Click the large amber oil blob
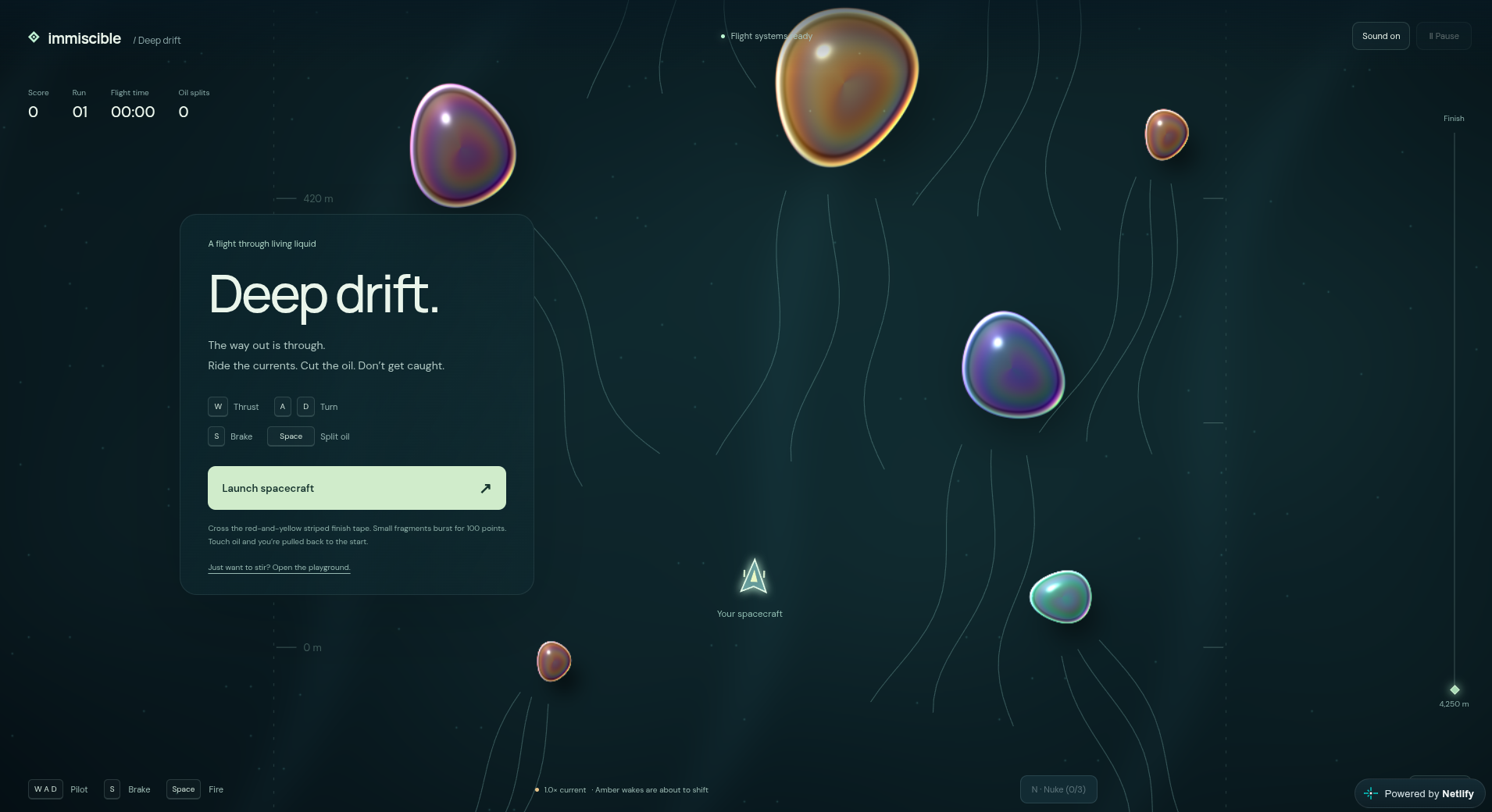Image resolution: width=1492 pixels, height=812 pixels. [847, 86]
